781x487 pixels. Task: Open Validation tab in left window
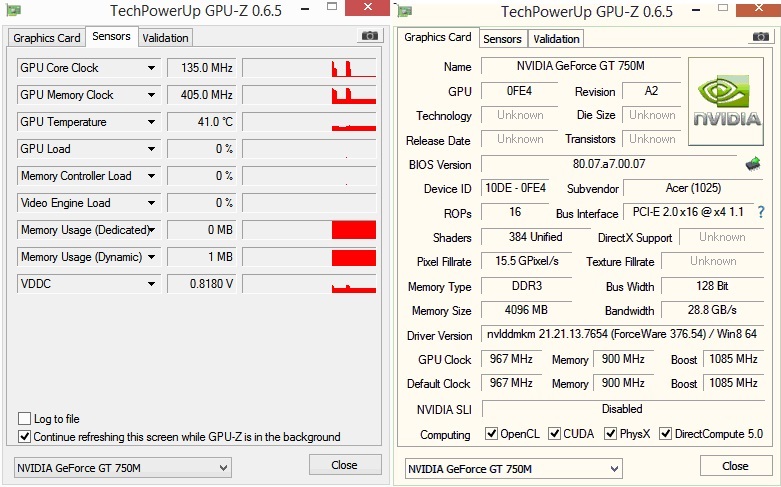165,38
